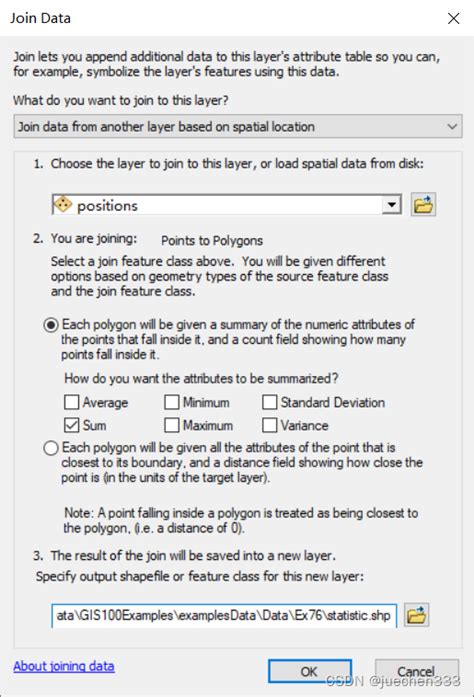The height and width of the screenshot is (697, 474).
Task: Click the point layer icon next to positions
Action: pos(63,205)
